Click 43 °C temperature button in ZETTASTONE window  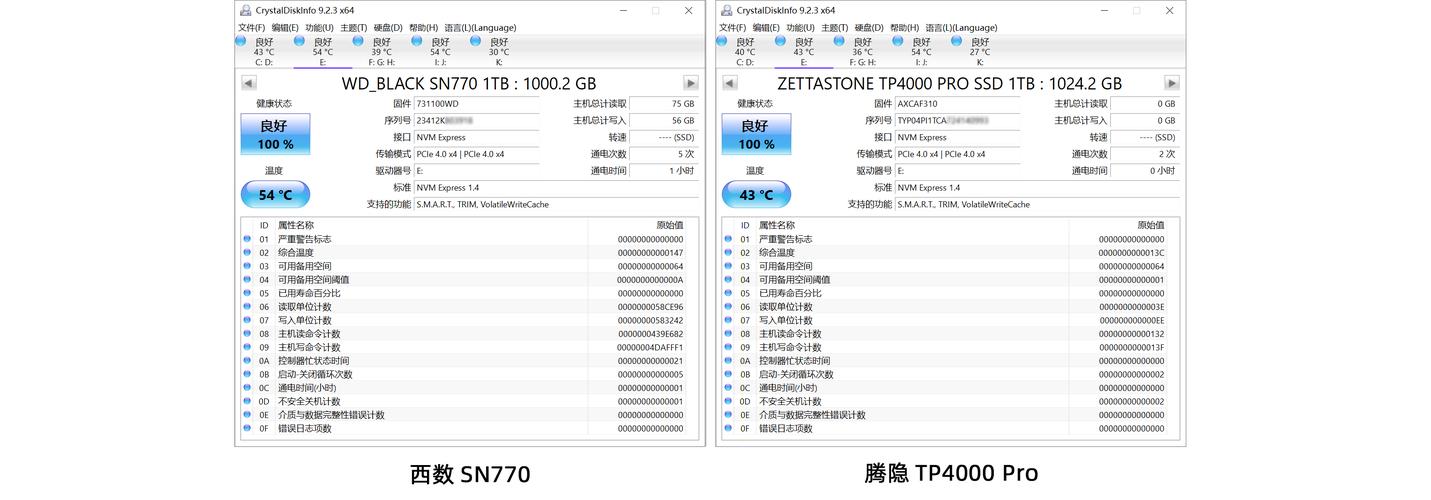pos(756,194)
